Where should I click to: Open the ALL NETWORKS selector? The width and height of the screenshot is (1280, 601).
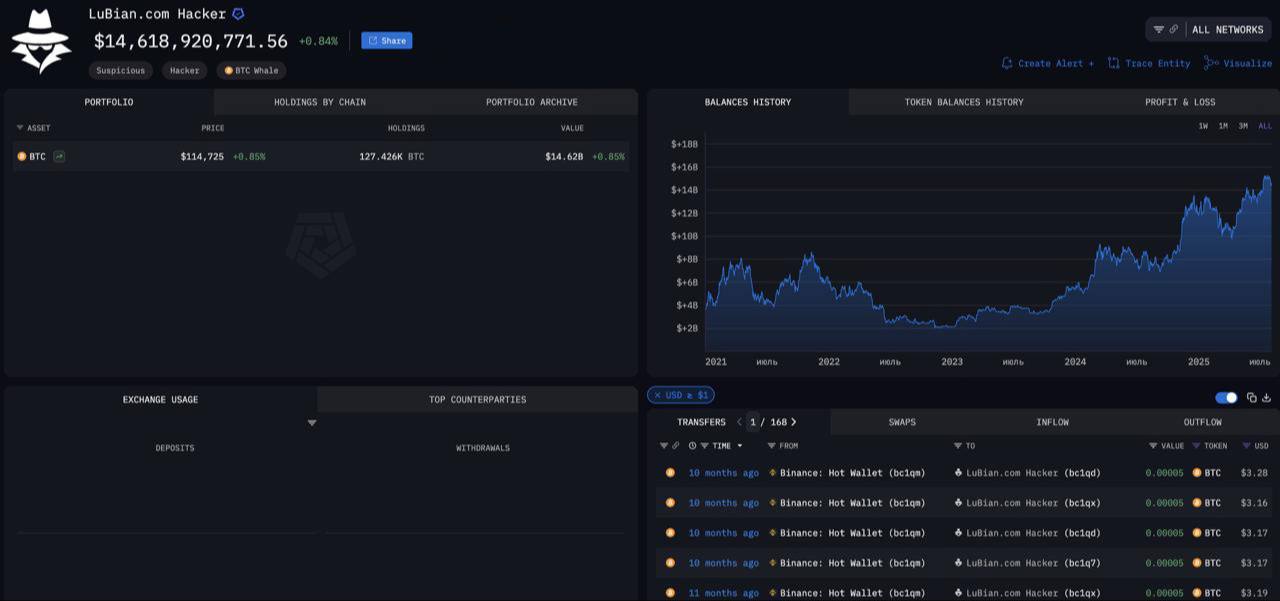[1228, 30]
